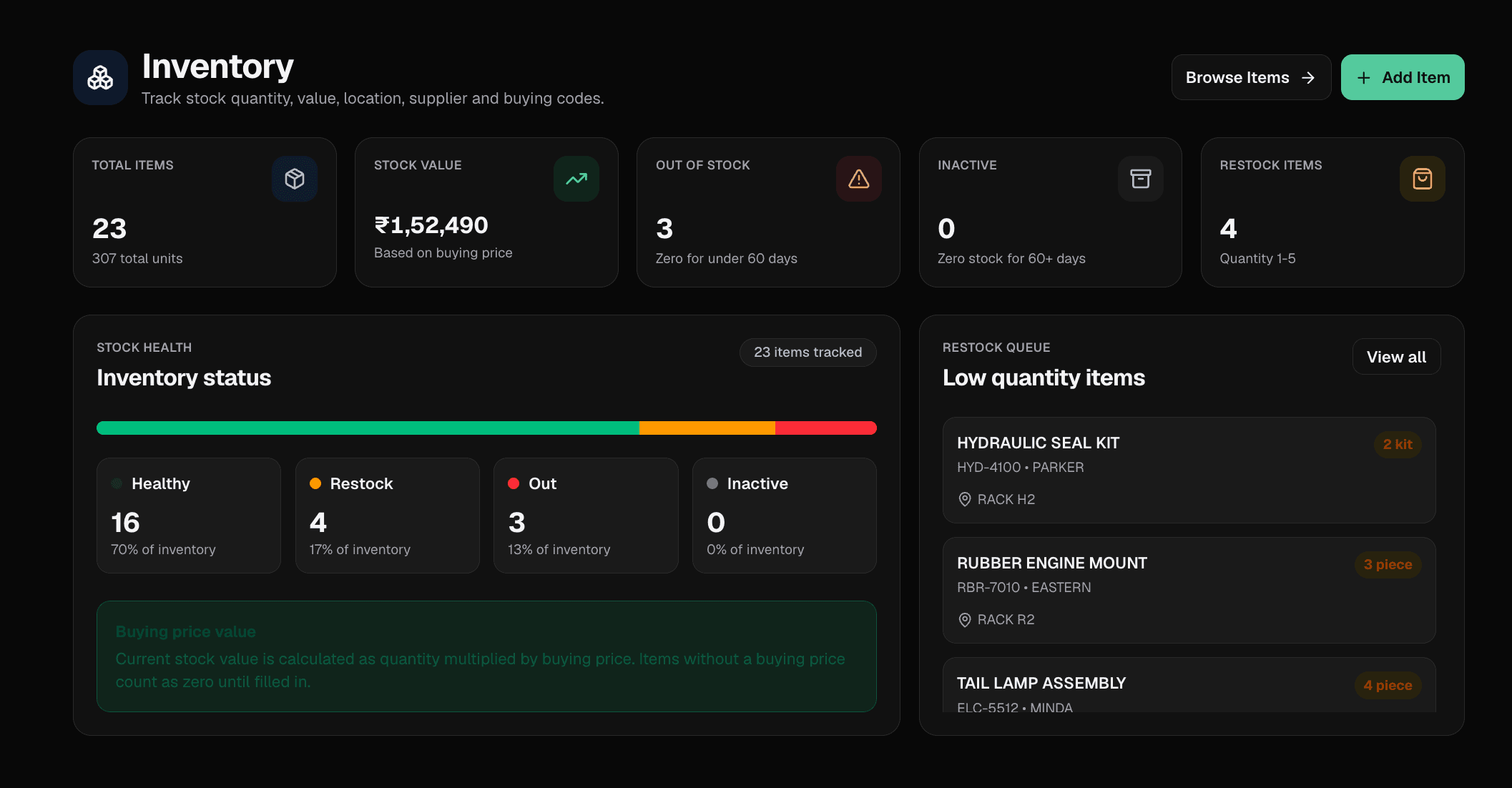Select the Healthy status tile
The height and width of the screenshot is (788, 1512).
(189, 516)
